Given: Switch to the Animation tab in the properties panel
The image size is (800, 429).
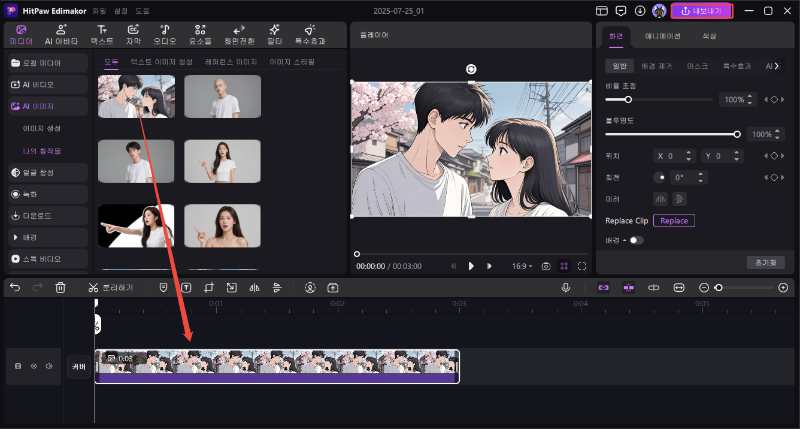Looking at the screenshot, I should click(663, 36).
